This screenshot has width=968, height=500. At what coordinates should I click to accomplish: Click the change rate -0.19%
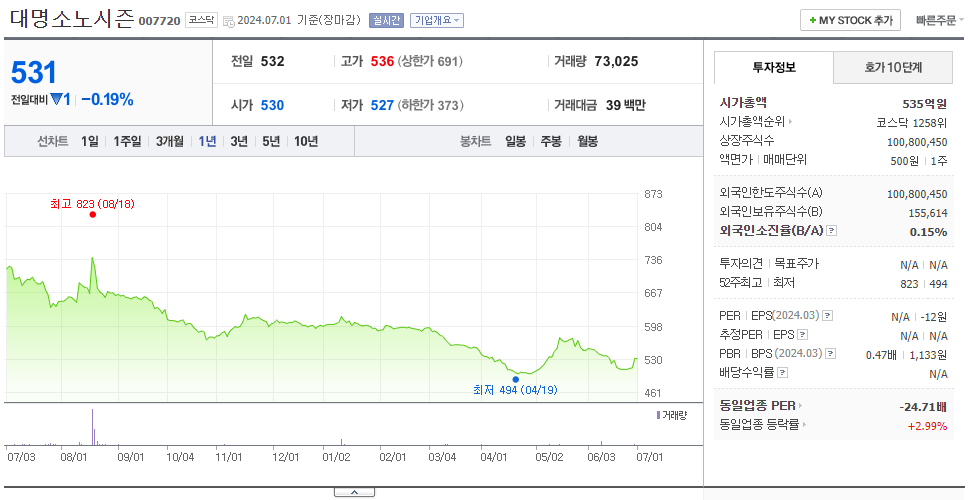click(107, 99)
